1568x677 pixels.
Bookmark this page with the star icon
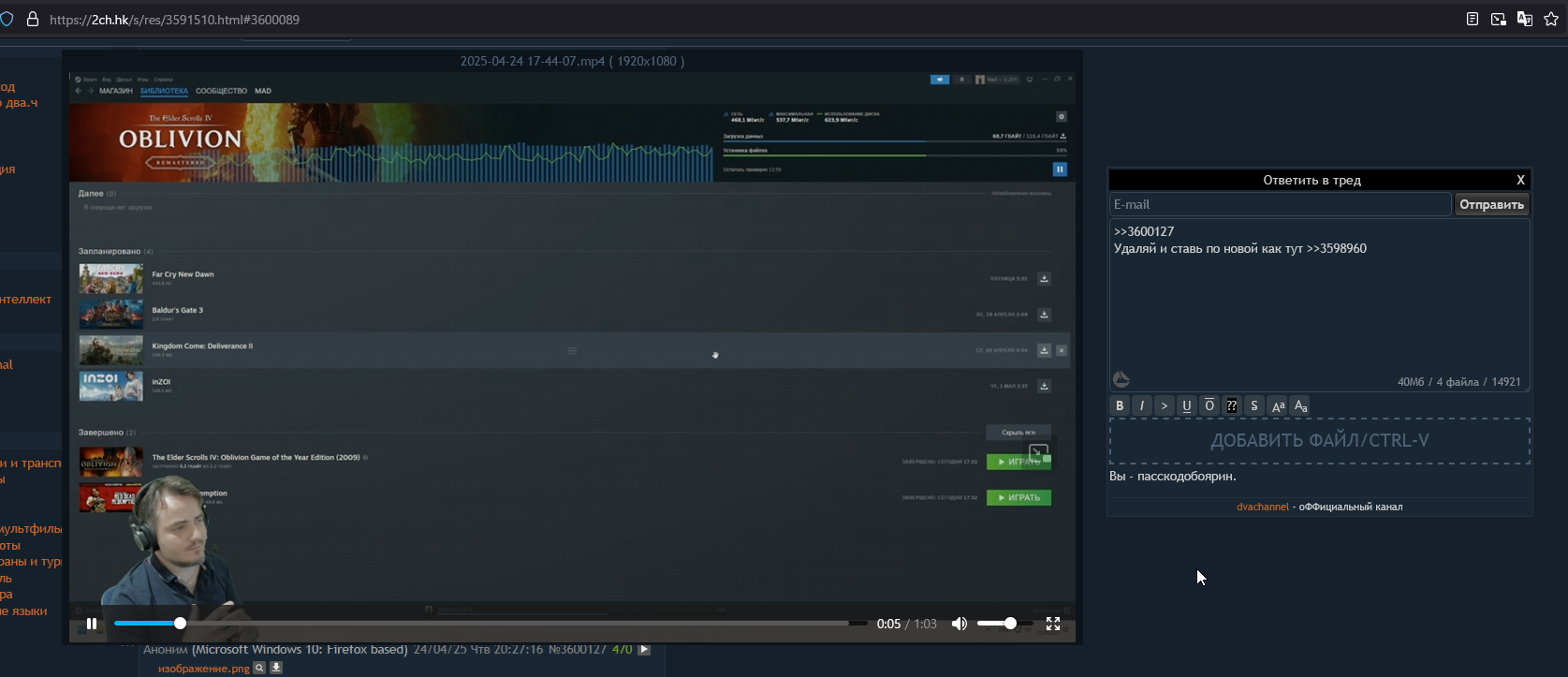1551,19
